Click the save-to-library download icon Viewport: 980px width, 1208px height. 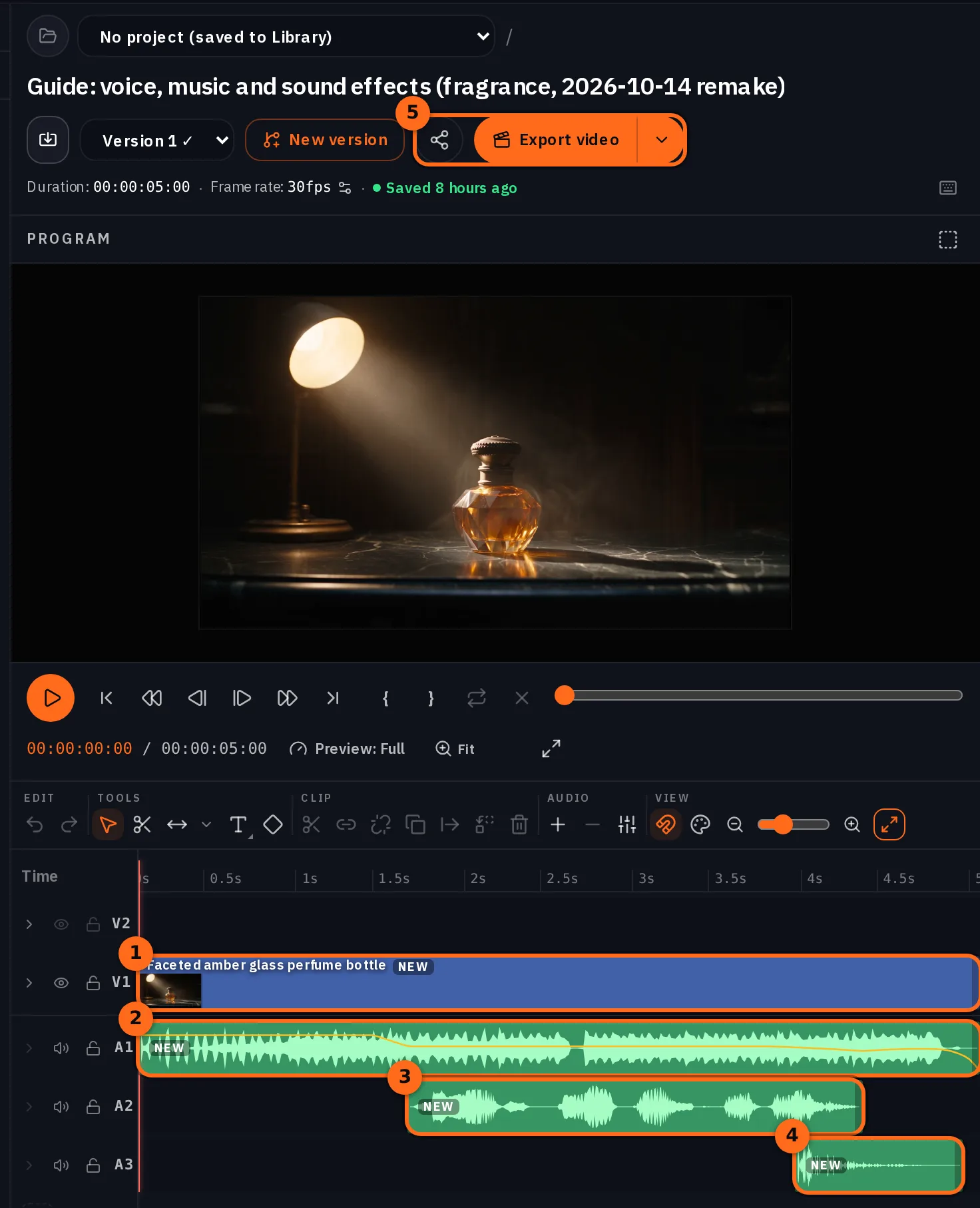pyautogui.click(x=48, y=140)
